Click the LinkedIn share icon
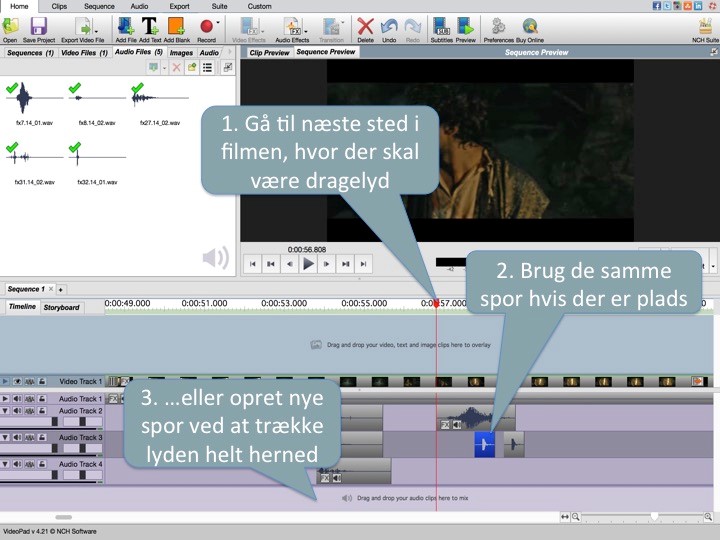 [x=698, y=6]
